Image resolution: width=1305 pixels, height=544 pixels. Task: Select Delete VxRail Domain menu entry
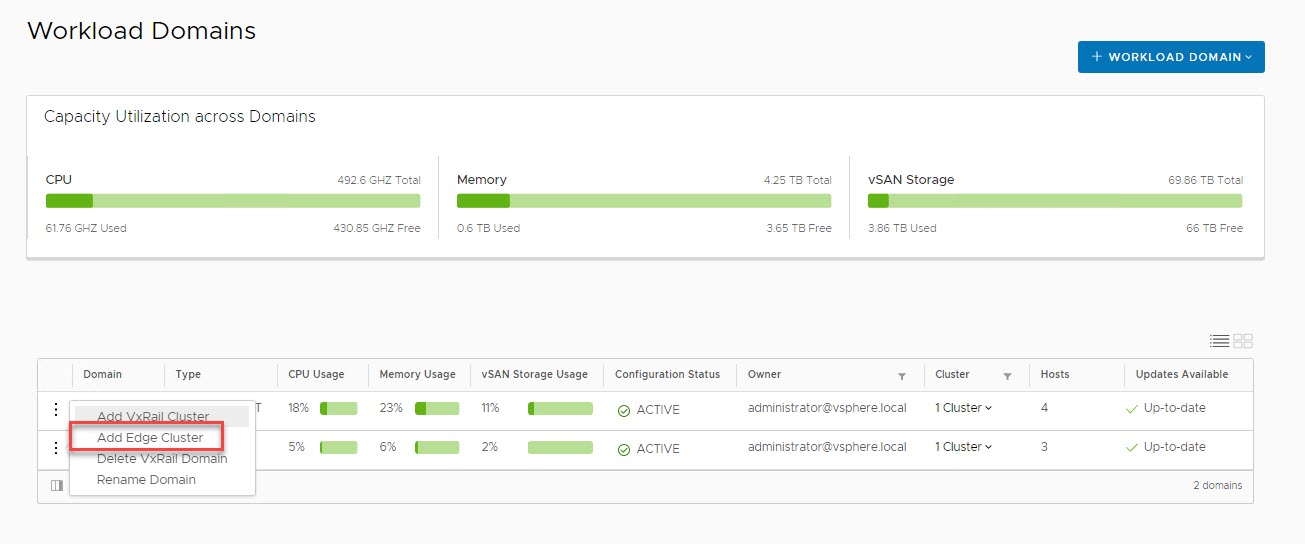coord(162,459)
